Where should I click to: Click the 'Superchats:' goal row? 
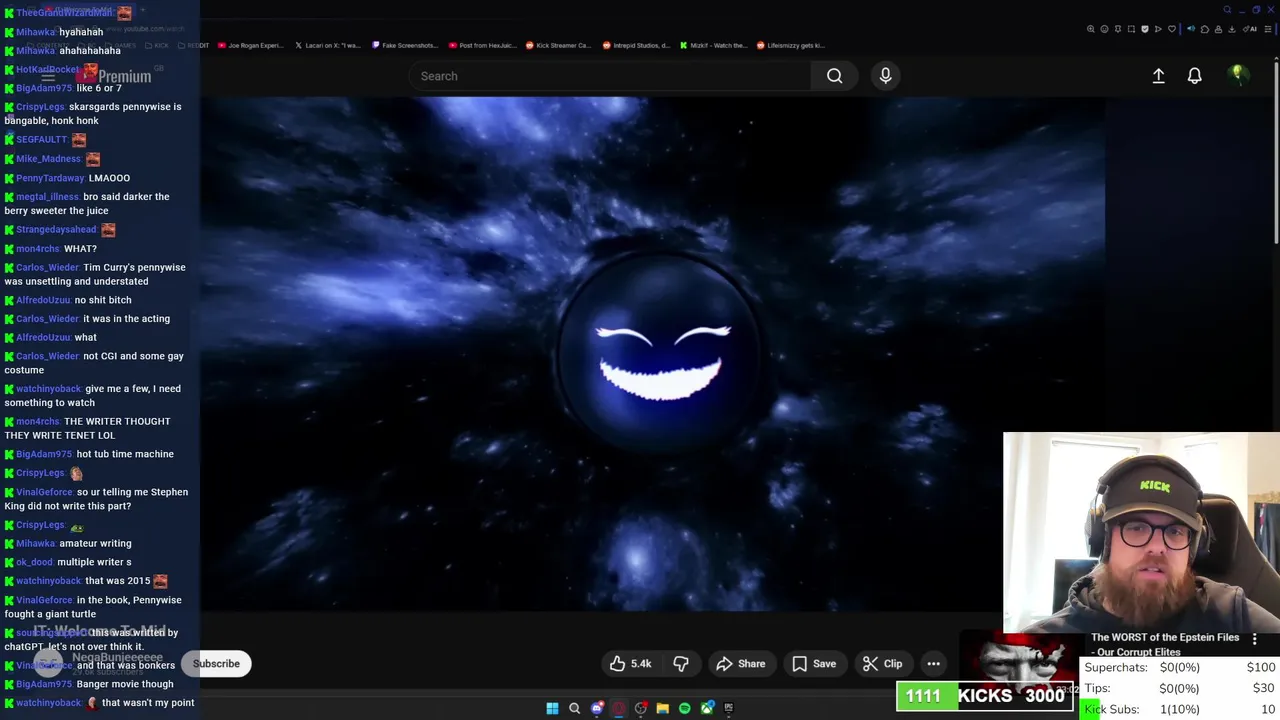point(1180,667)
